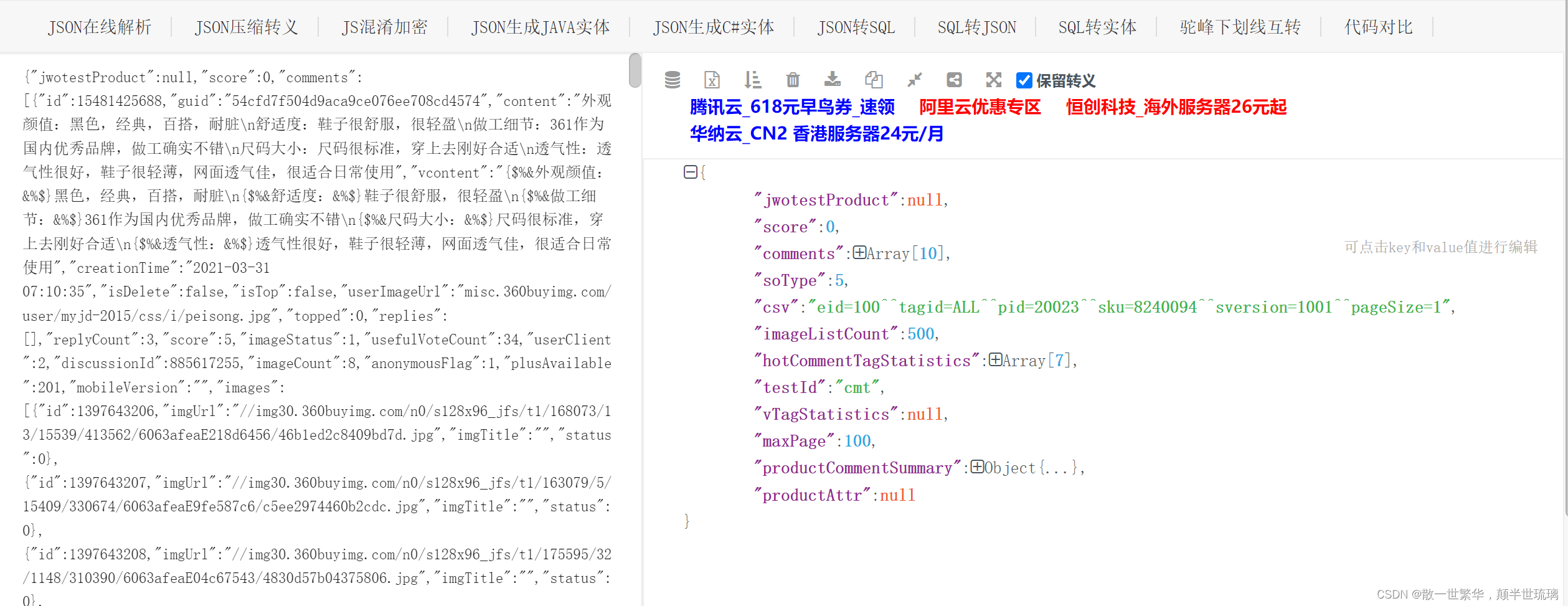Open the 恒创科技_海外服务器26元起 link
This screenshot has height=606, width=1568.
point(1176,107)
